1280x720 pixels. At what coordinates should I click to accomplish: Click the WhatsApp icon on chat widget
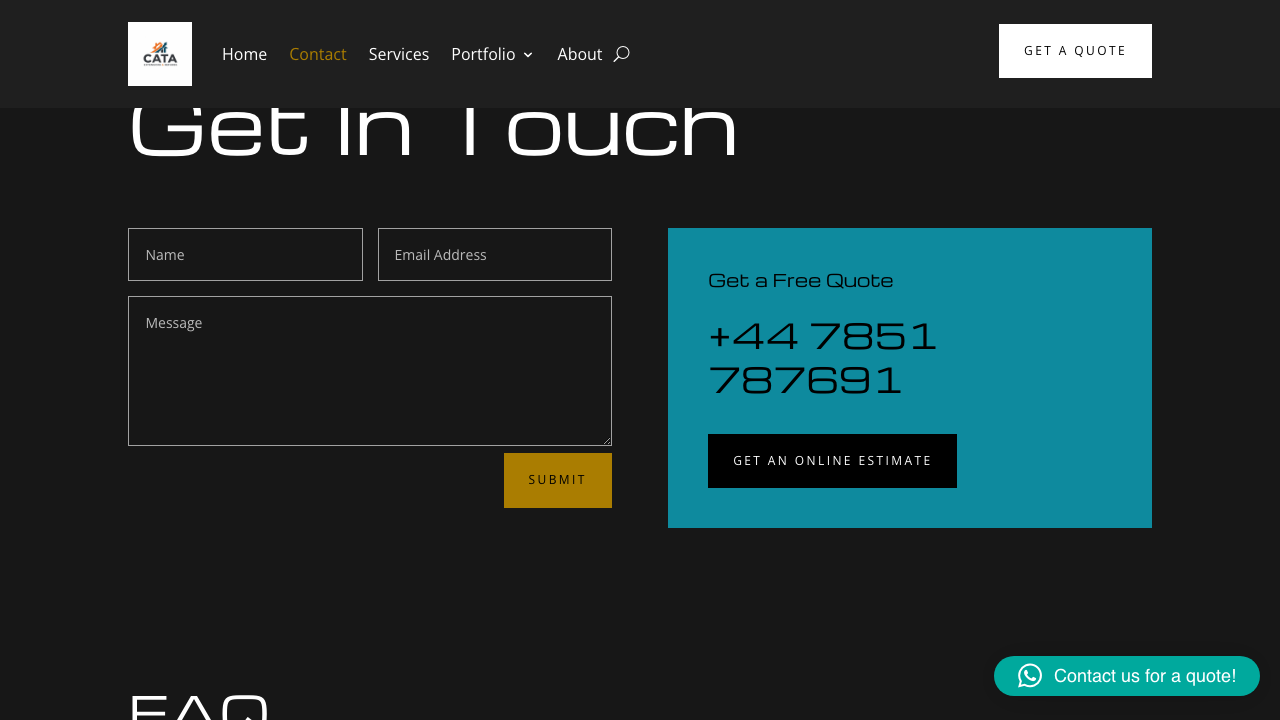tap(1029, 676)
